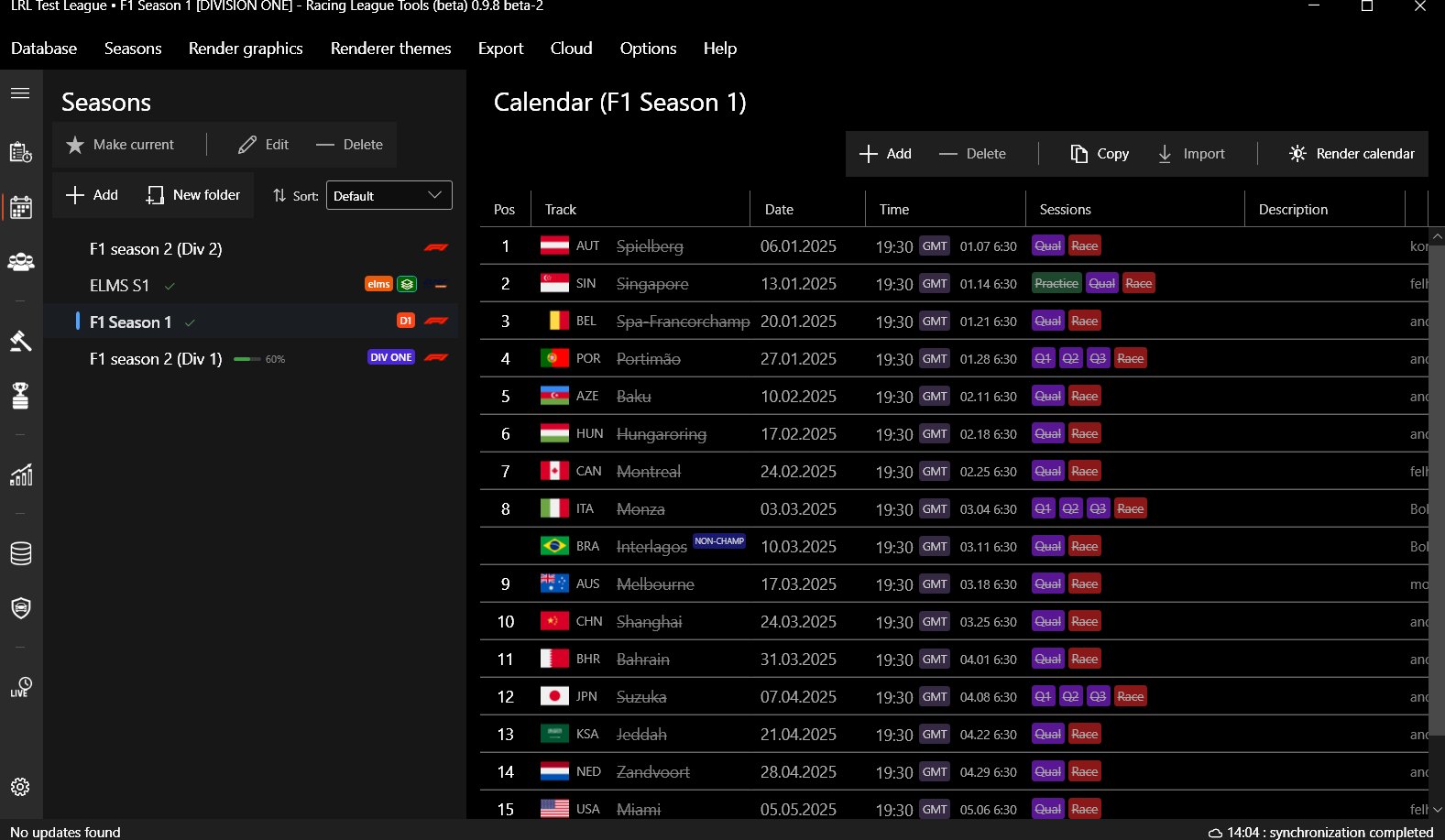Open the LIVE timing sidebar icon
Screen dimensions: 1445x840
[x=20, y=687]
